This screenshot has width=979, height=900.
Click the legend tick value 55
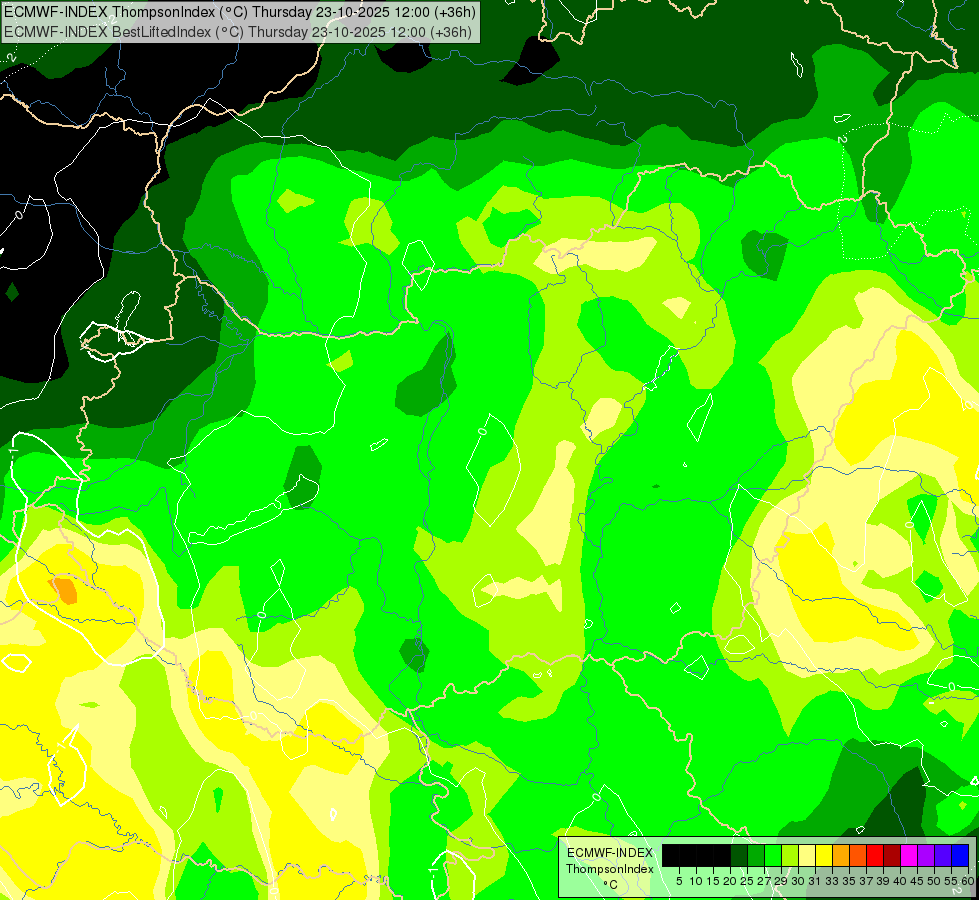(x=951, y=881)
